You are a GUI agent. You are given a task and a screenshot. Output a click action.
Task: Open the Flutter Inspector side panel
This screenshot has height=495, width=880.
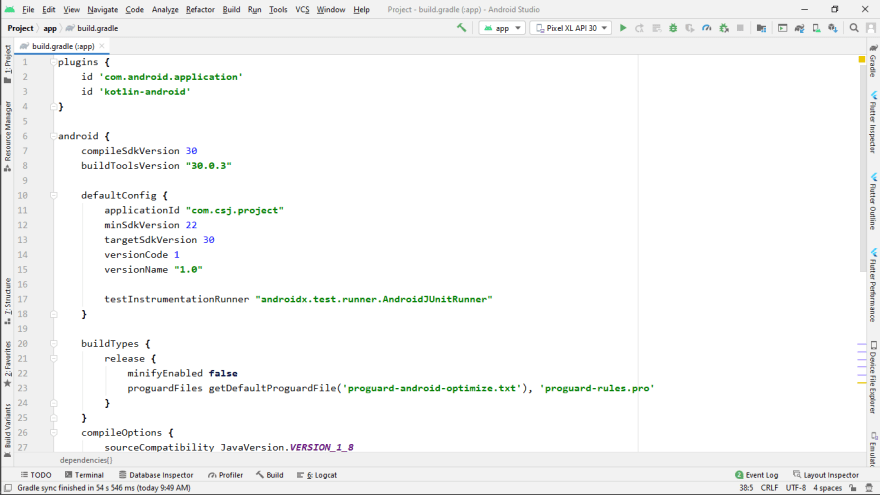tap(873, 122)
